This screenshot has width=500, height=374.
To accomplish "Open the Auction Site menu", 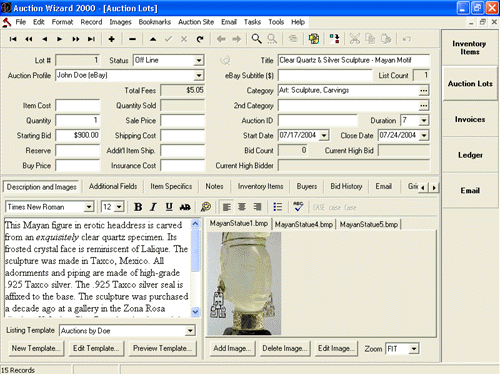I will coord(196,22).
